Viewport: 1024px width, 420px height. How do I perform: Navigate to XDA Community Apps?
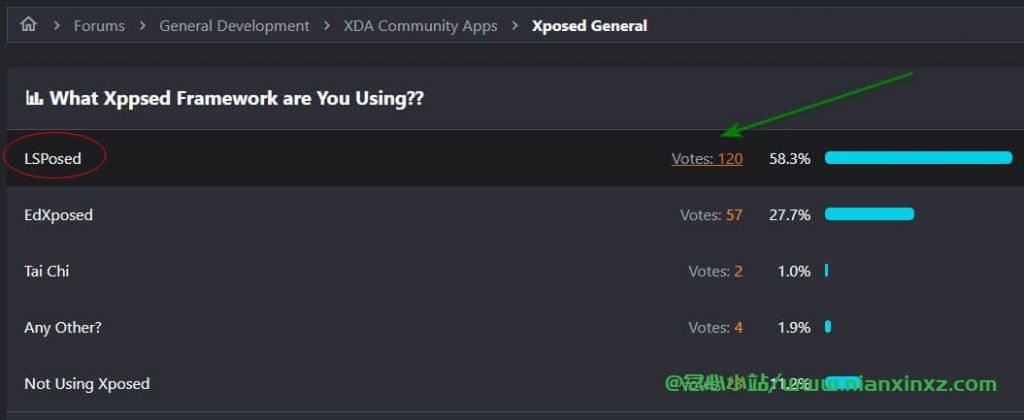[421, 25]
